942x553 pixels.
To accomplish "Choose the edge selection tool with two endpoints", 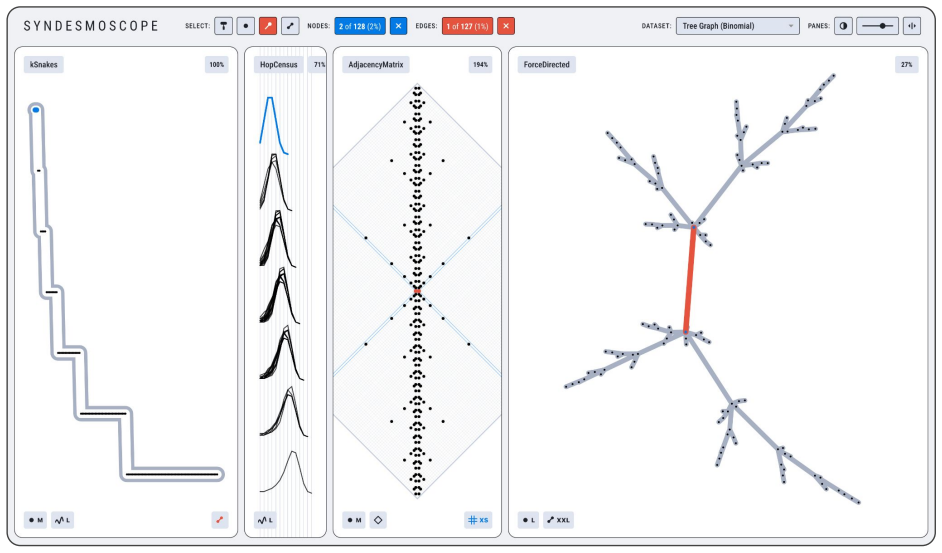I will (x=290, y=26).
